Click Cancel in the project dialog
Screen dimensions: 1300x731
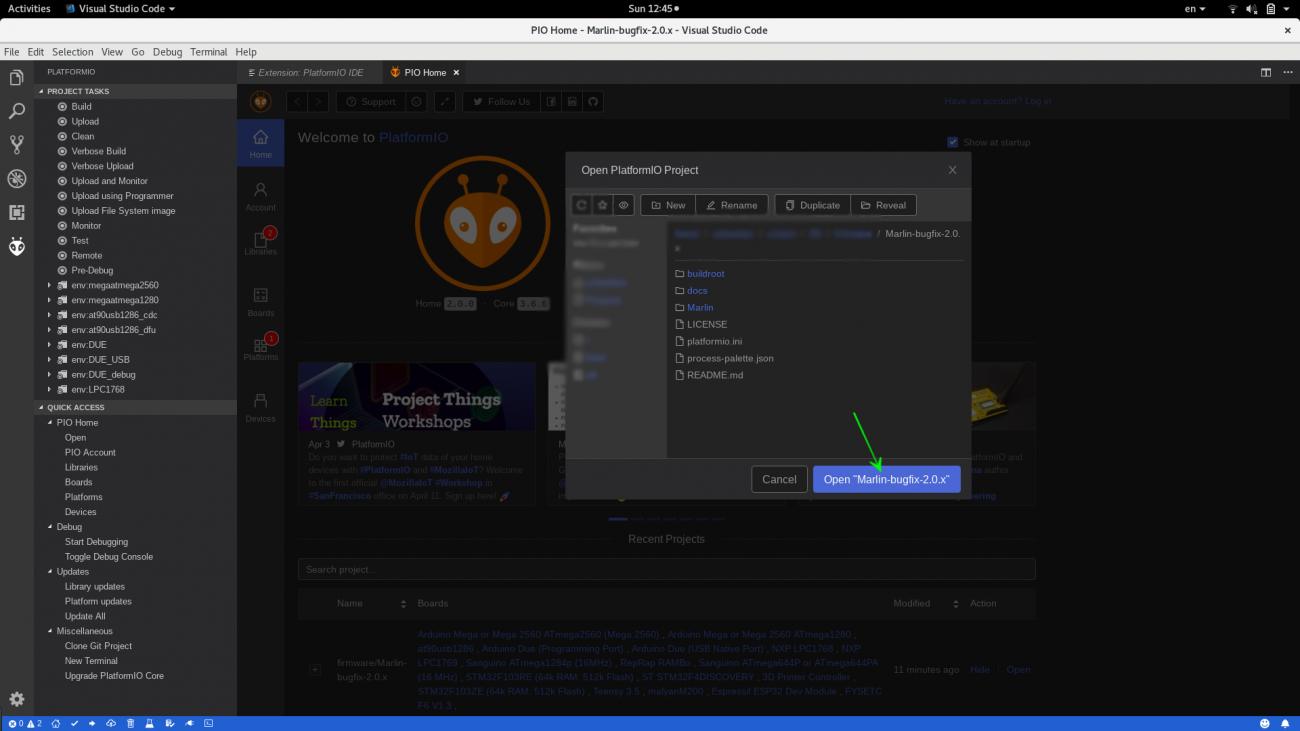click(x=779, y=479)
